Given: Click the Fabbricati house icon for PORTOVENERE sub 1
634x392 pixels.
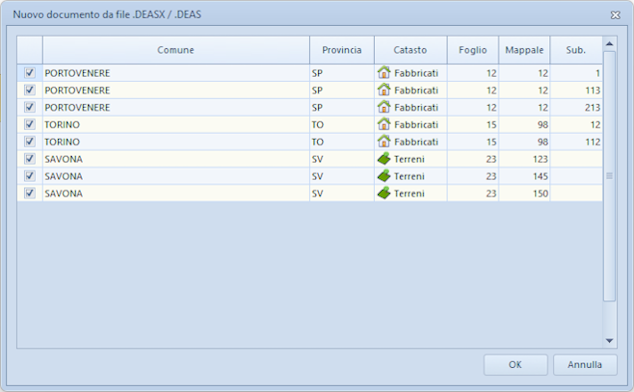Looking at the screenshot, I should [x=384, y=73].
